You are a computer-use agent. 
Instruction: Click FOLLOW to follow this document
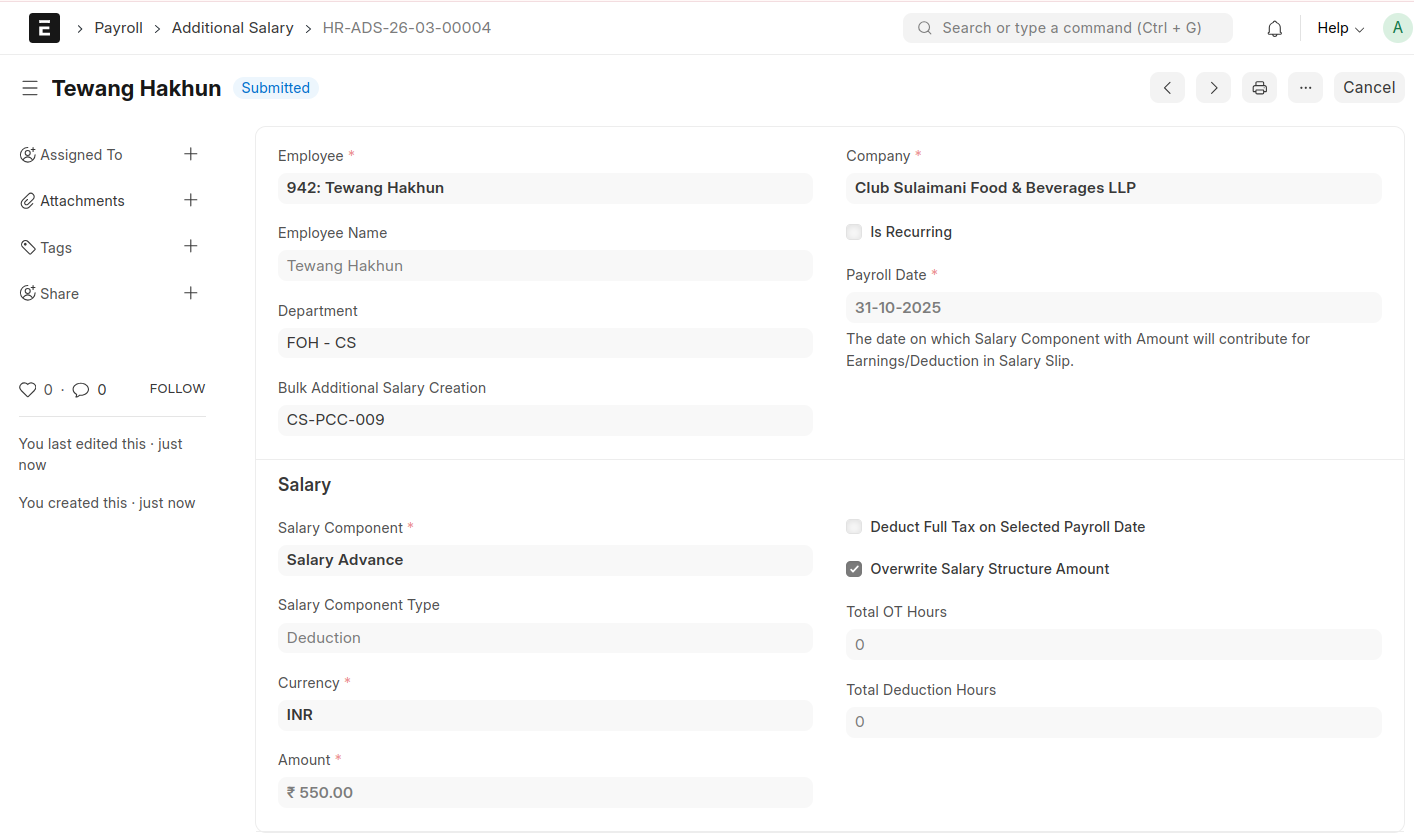tap(177, 389)
